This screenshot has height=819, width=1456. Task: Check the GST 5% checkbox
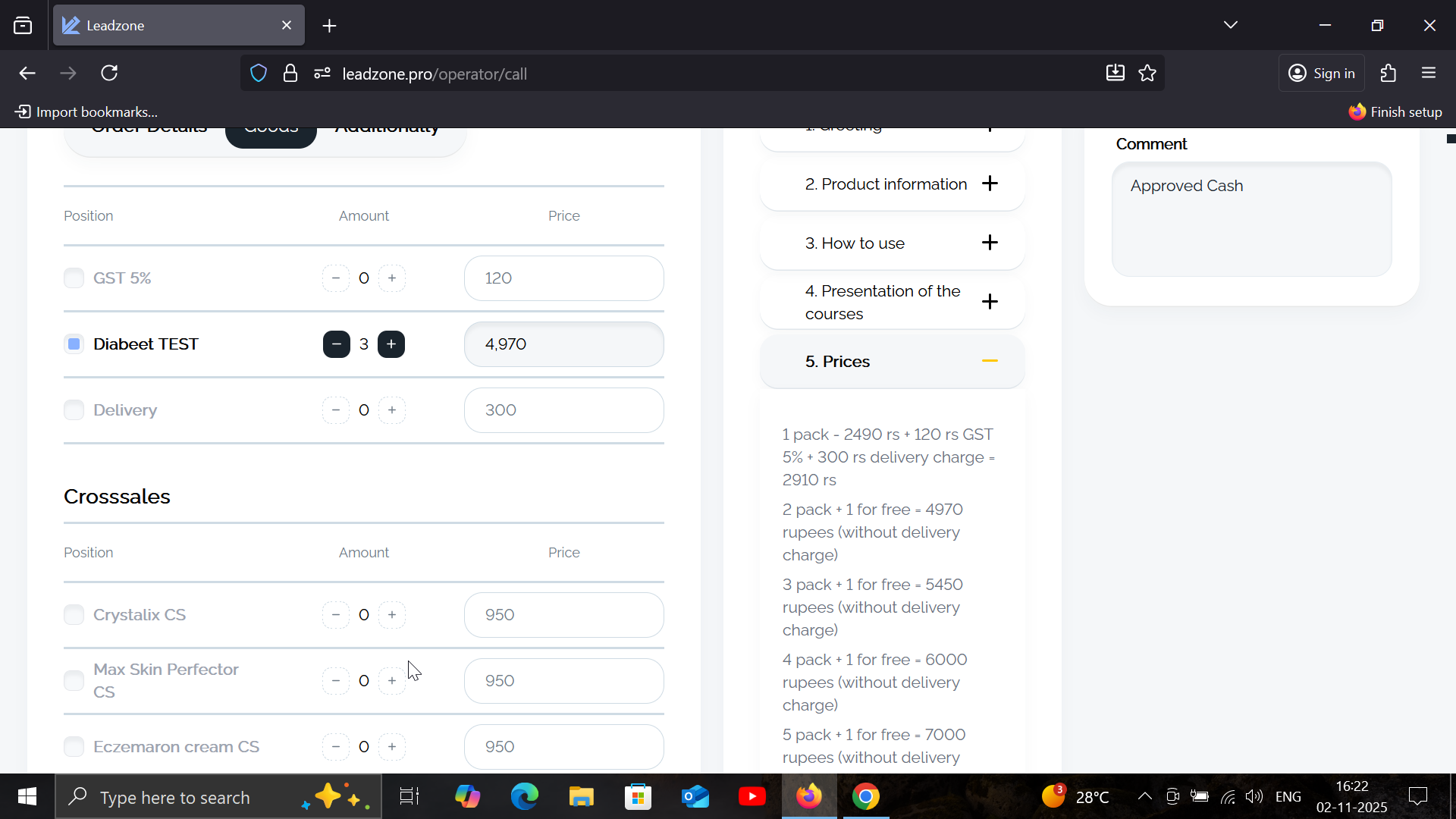74,278
